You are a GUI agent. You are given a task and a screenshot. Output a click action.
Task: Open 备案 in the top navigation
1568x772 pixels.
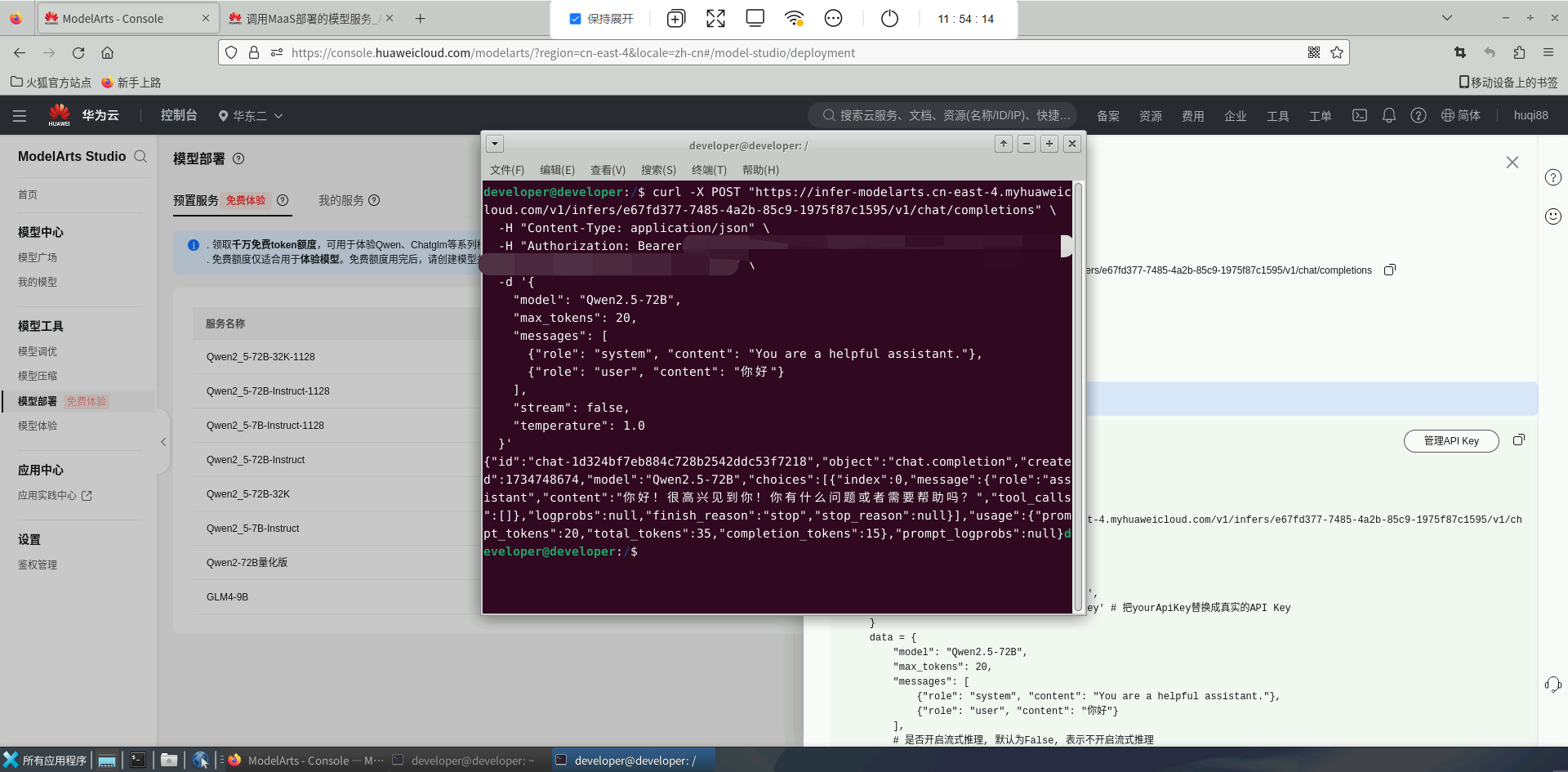click(1108, 116)
